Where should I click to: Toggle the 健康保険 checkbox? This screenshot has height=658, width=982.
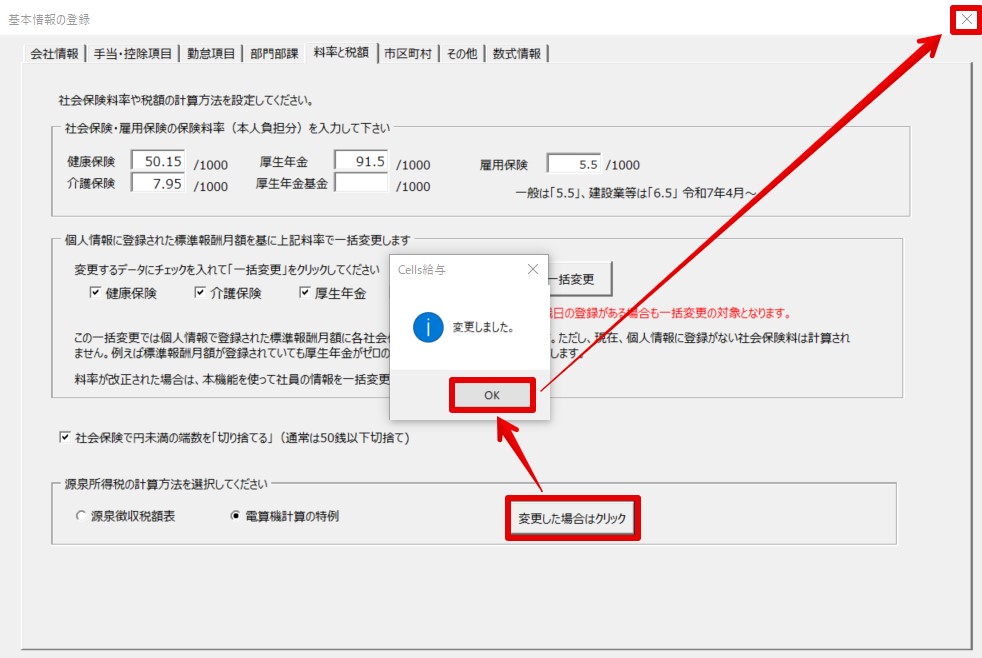[96, 293]
